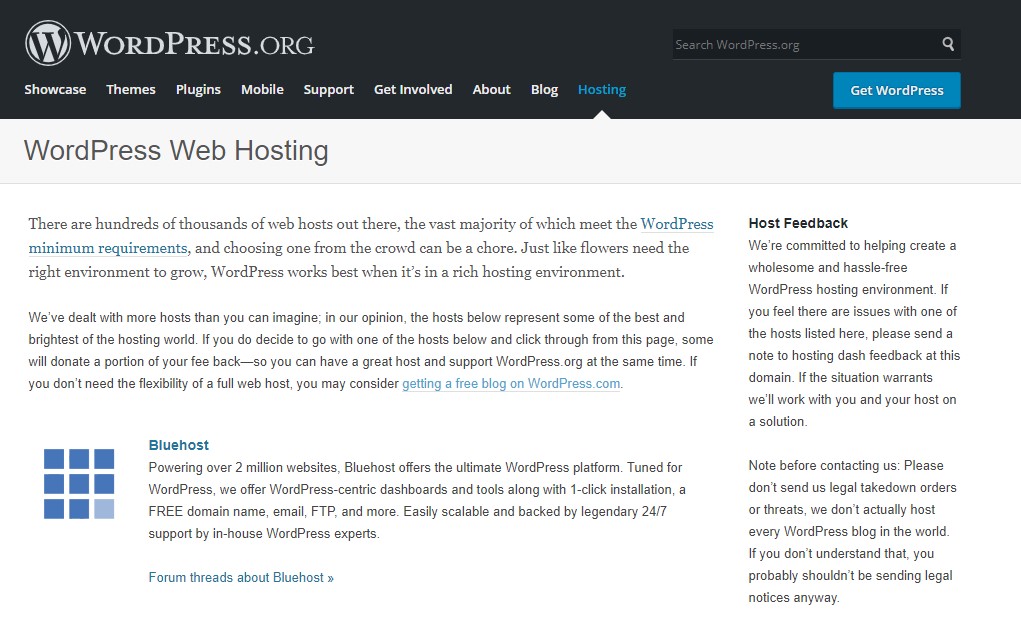Go to the Themes page
This screenshot has width=1021, height=623.
coord(131,89)
